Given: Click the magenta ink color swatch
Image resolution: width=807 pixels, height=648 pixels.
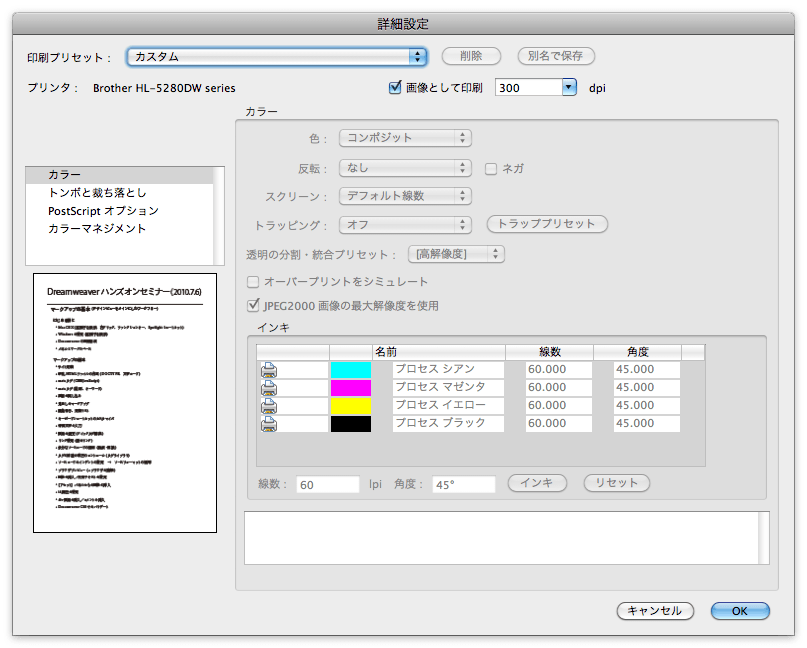Looking at the screenshot, I should click(x=350, y=388).
